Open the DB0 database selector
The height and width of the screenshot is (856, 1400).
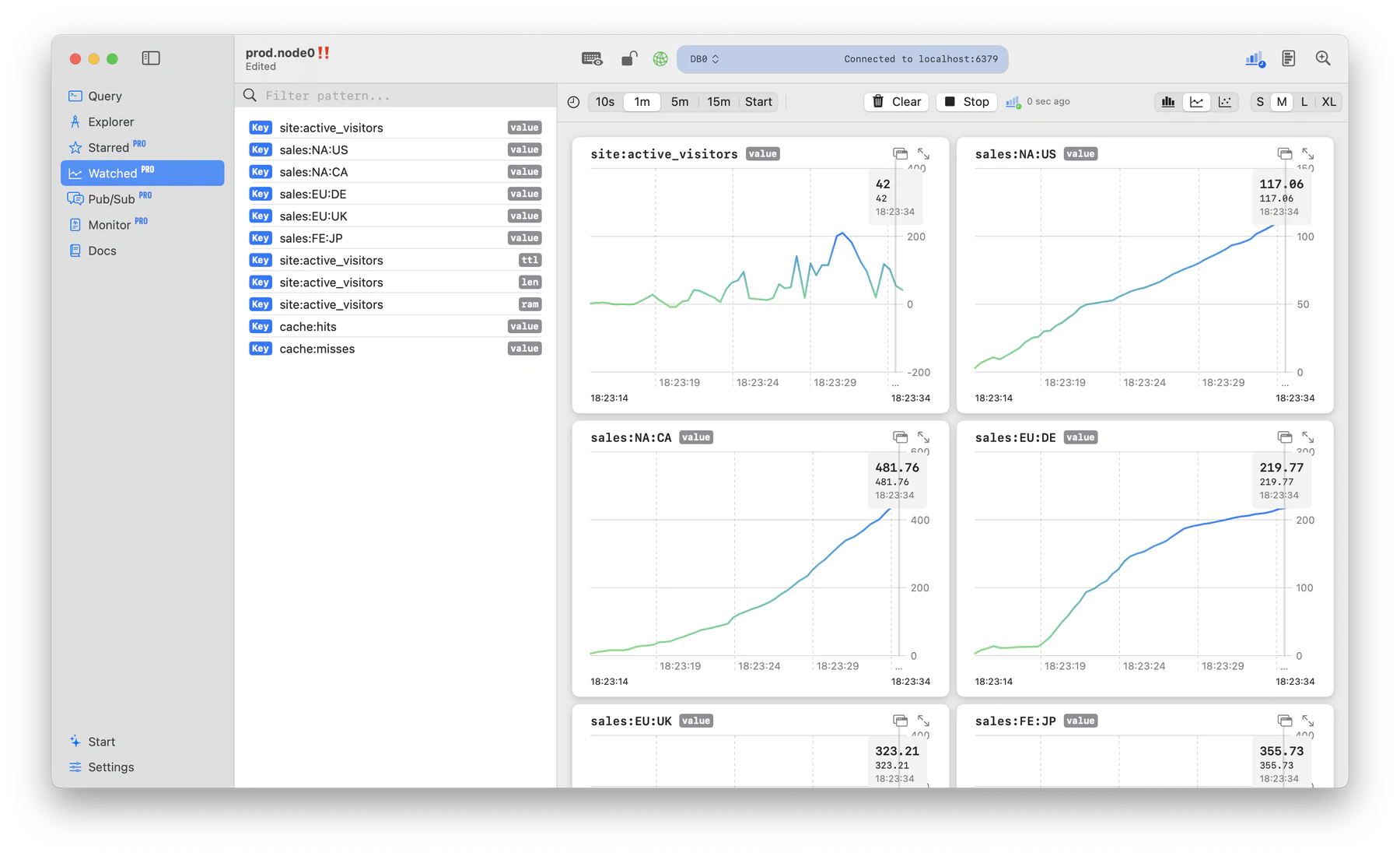coord(704,58)
